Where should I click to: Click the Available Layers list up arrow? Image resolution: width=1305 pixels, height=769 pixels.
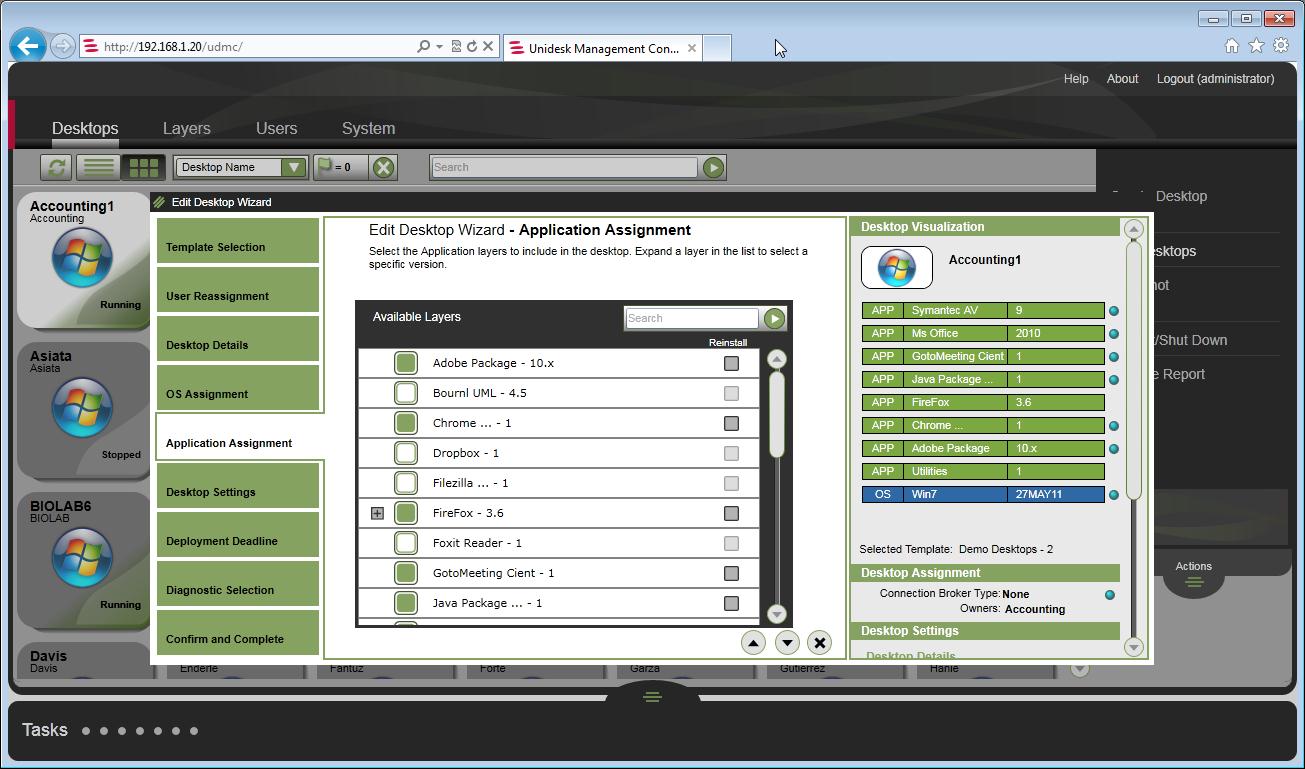776,359
